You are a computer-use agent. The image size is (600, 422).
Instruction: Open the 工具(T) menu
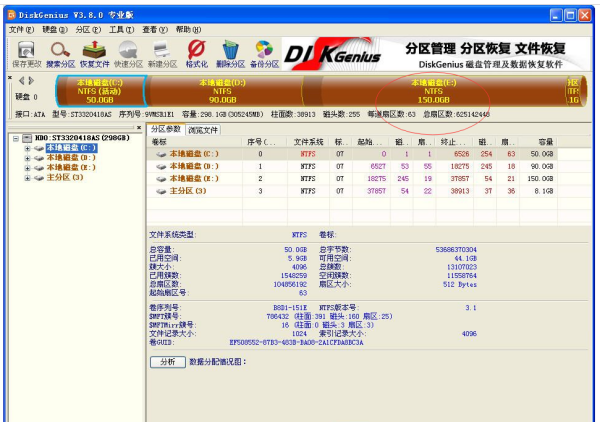click(x=121, y=29)
